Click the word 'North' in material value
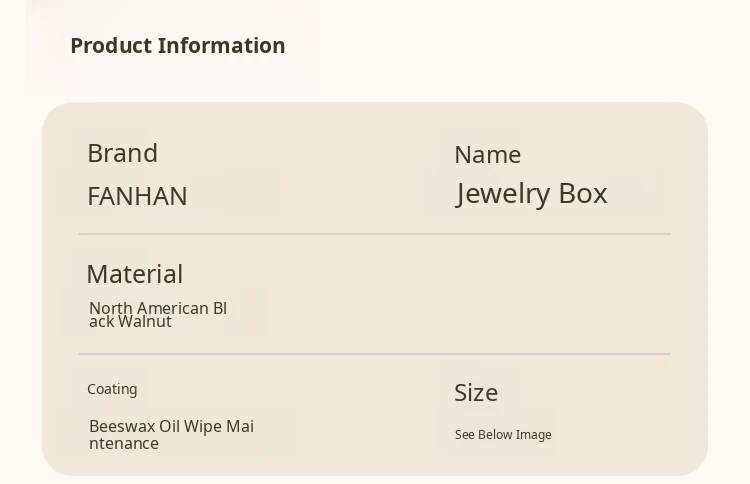This screenshot has height=484, width=750. point(111,308)
